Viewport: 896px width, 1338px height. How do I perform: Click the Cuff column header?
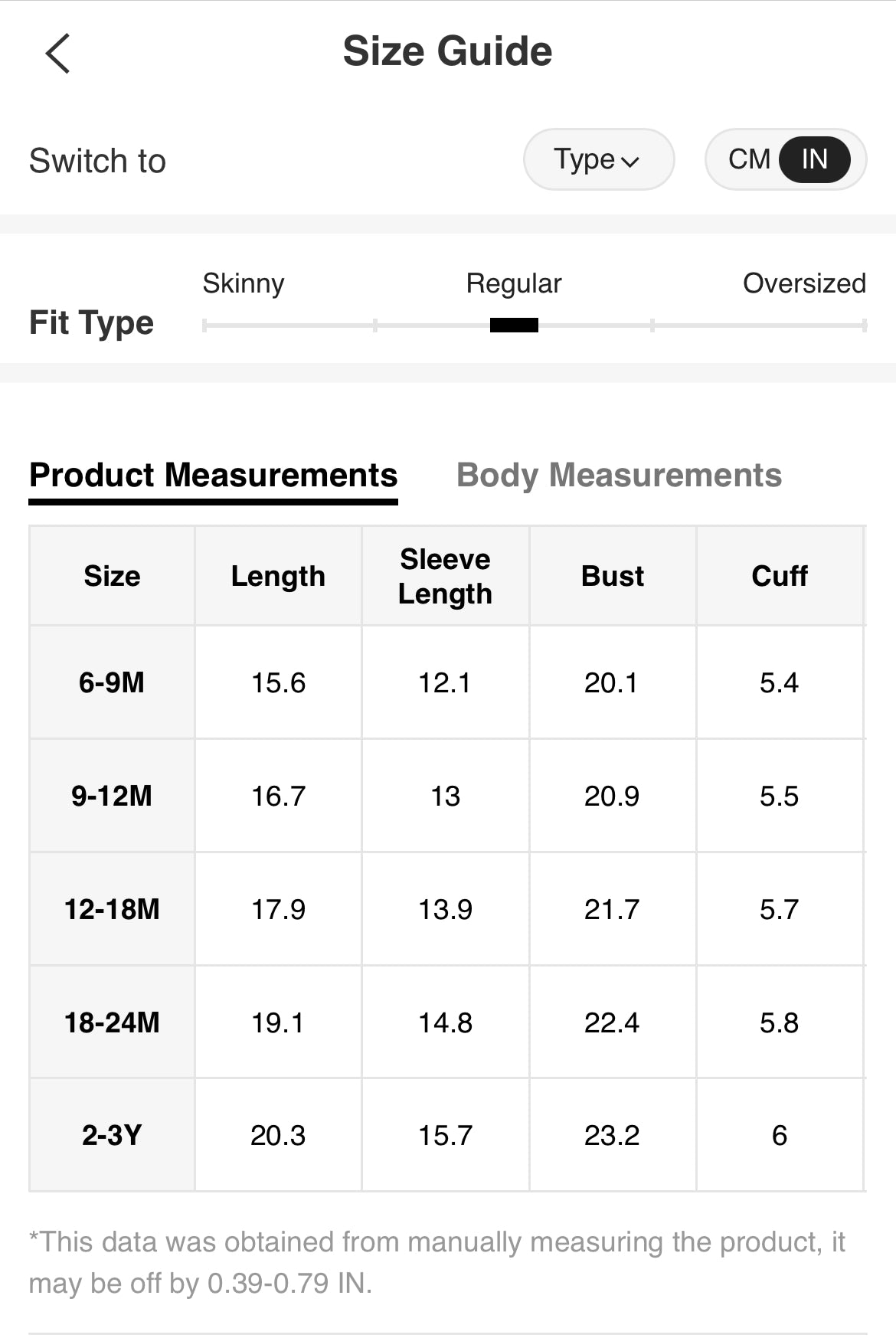point(779,576)
